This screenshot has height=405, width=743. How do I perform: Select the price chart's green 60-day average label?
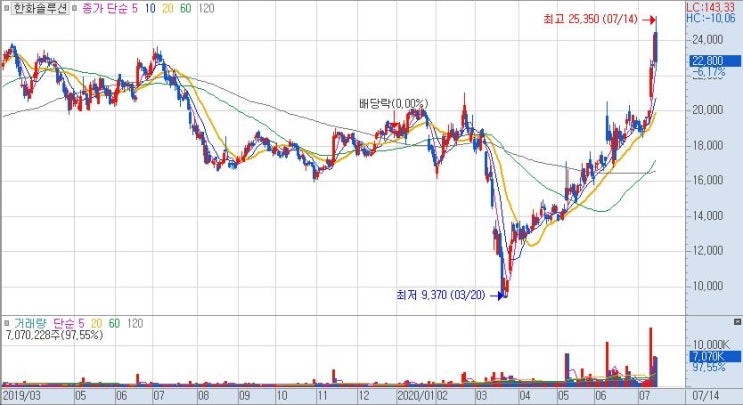(185, 9)
